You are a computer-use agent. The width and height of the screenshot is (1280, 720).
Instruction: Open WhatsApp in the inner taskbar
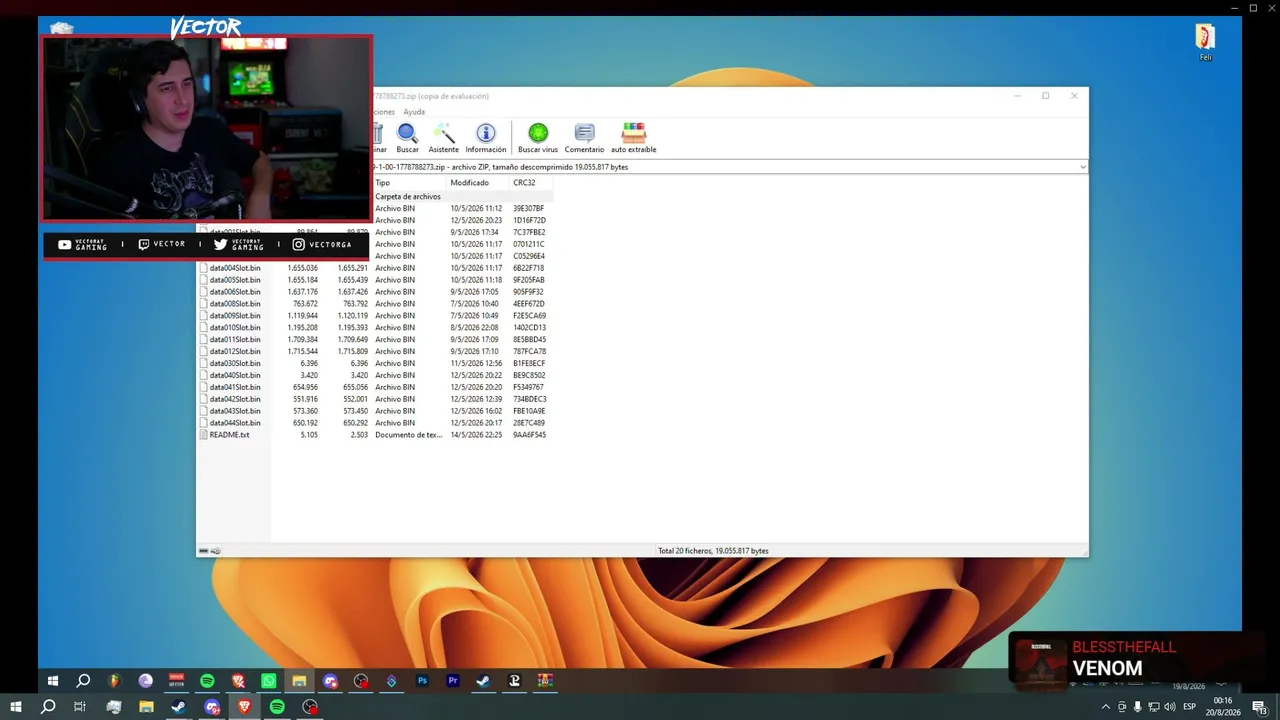click(x=269, y=681)
